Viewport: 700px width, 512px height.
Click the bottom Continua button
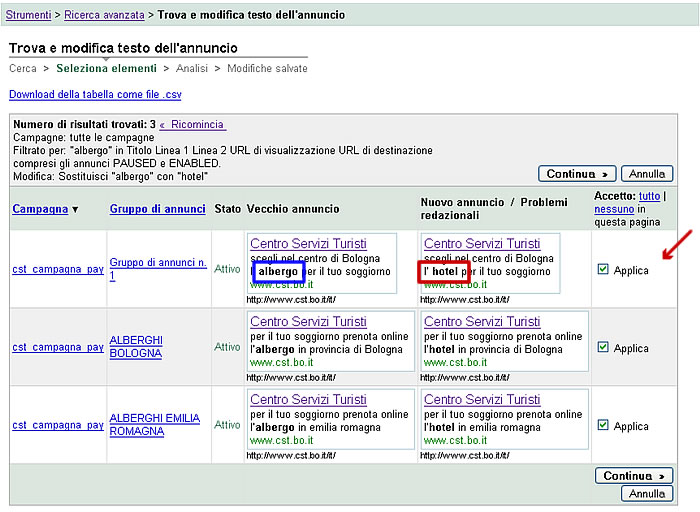pyautogui.click(x=634, y=476)
